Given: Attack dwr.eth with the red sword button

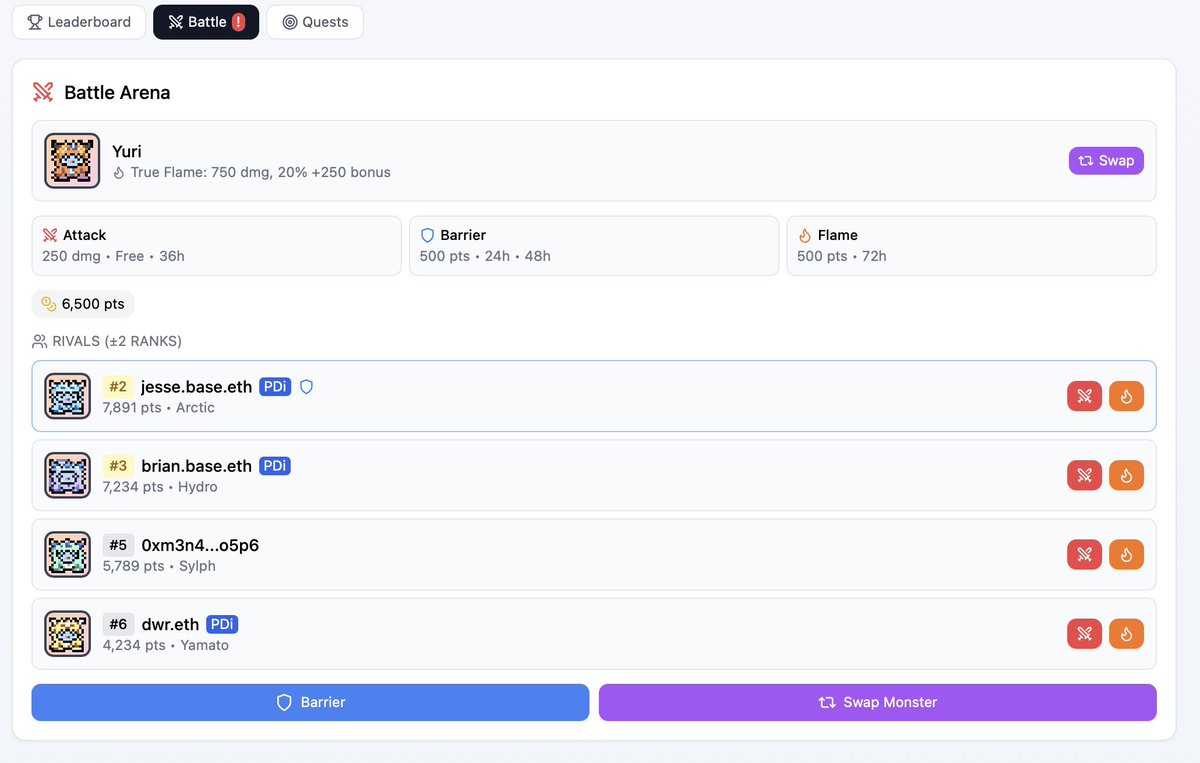Looking at the screenshot, I should pyautogui.click(x=1084, y=633).
